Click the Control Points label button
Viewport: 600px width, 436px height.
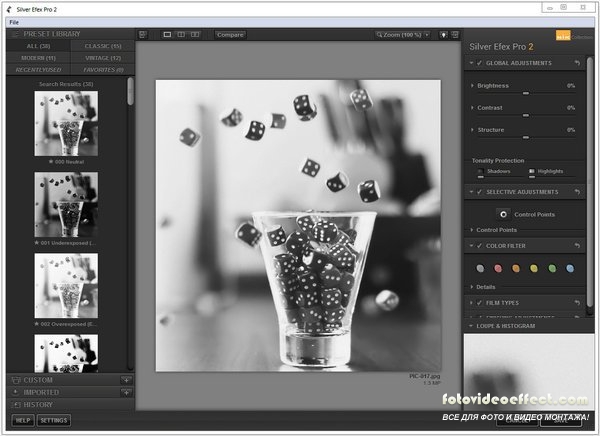pyautogui.click(x=535, y=214)
